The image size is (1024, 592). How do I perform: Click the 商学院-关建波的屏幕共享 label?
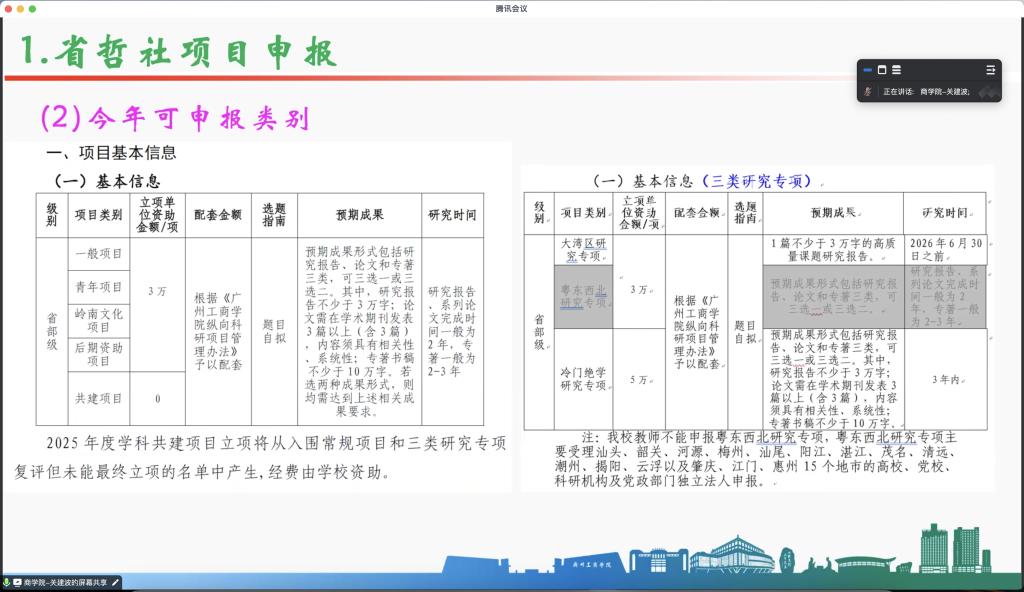point(66,582)
